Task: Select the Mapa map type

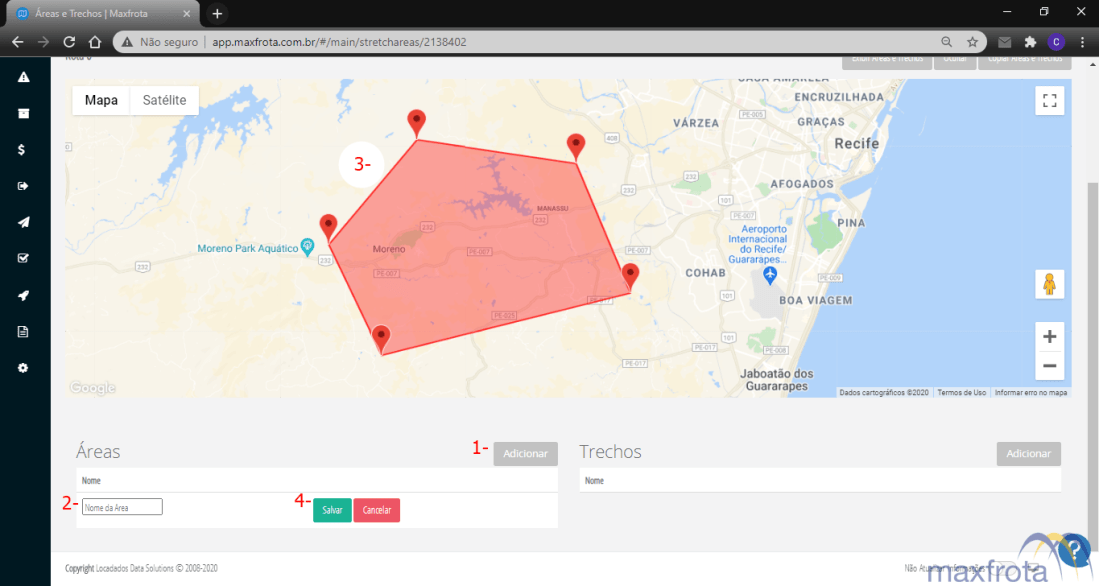Action: coord(101,100)
